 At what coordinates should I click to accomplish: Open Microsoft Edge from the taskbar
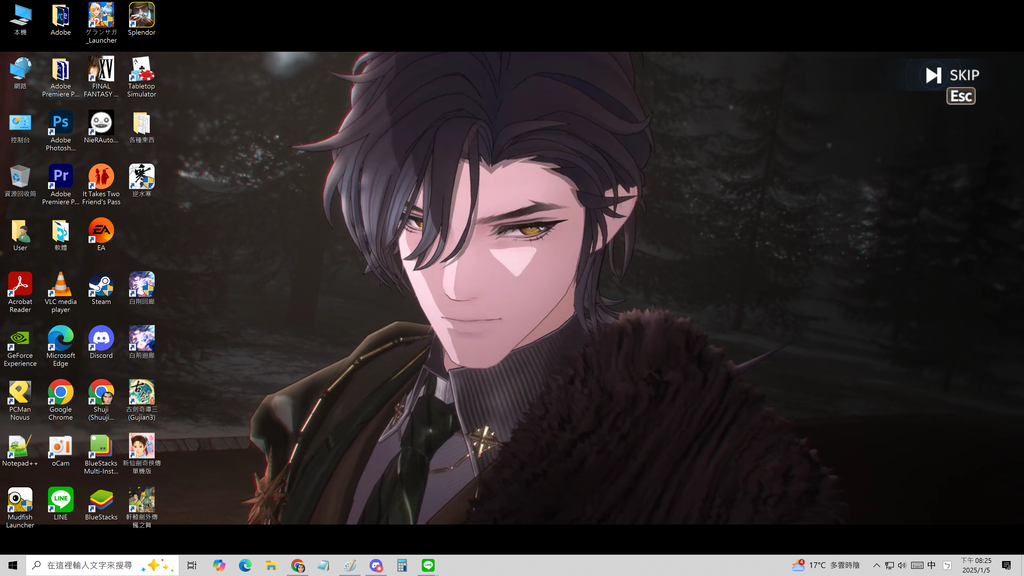[x=245, y=566]
